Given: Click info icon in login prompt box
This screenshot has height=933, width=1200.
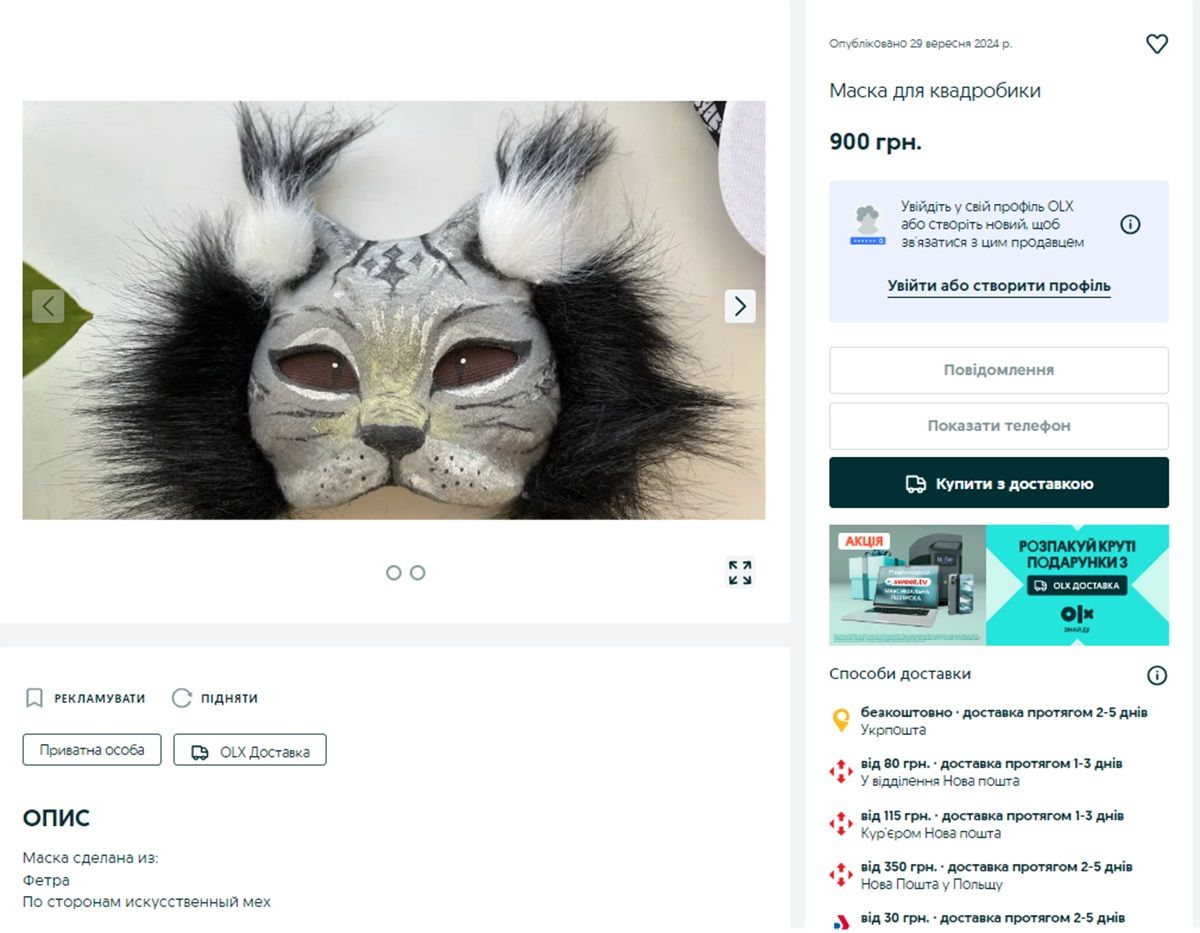Looking at the screenshot, I should point(1130,224).
